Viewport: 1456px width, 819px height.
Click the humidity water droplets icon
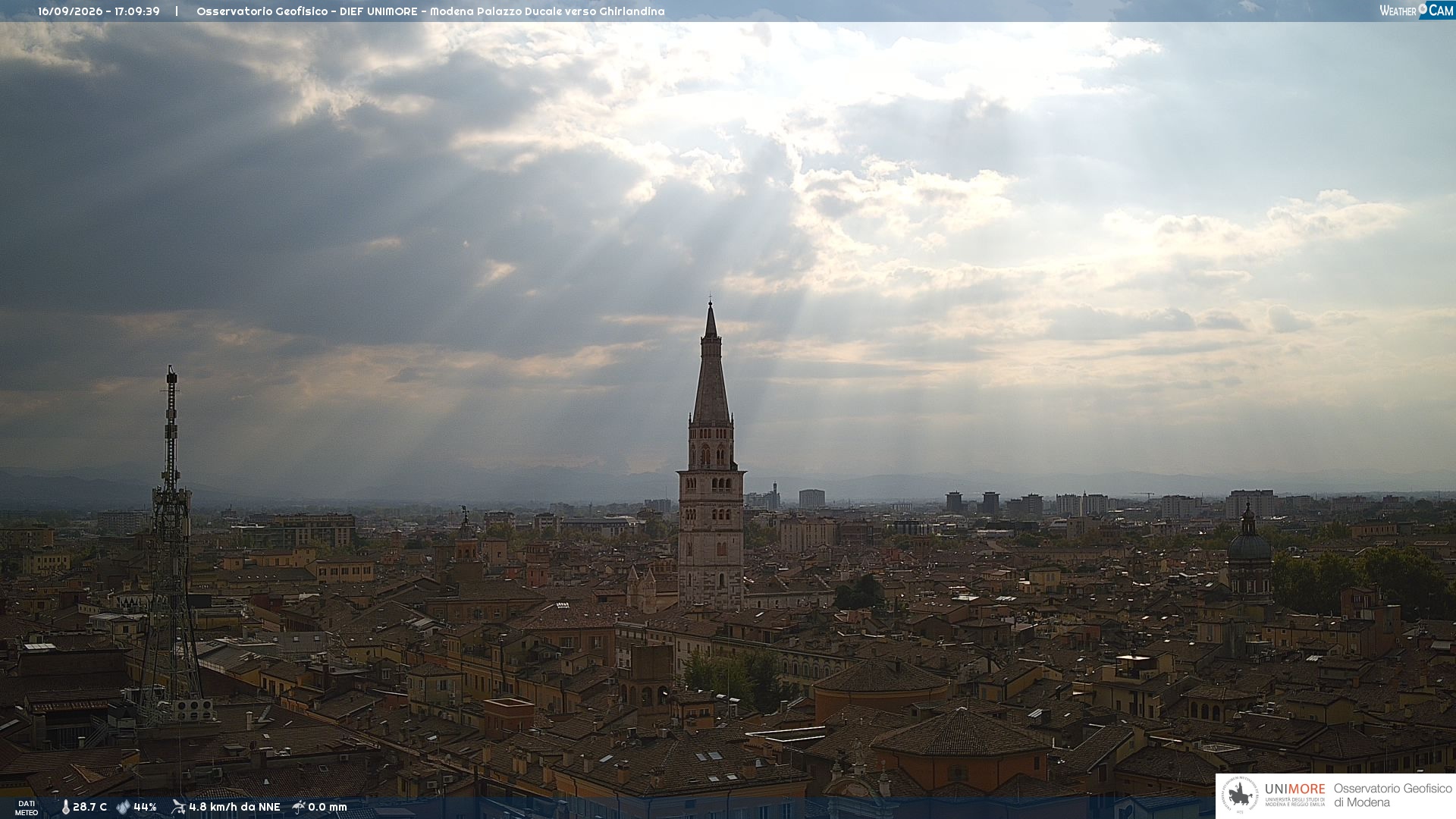coord(124,807)
